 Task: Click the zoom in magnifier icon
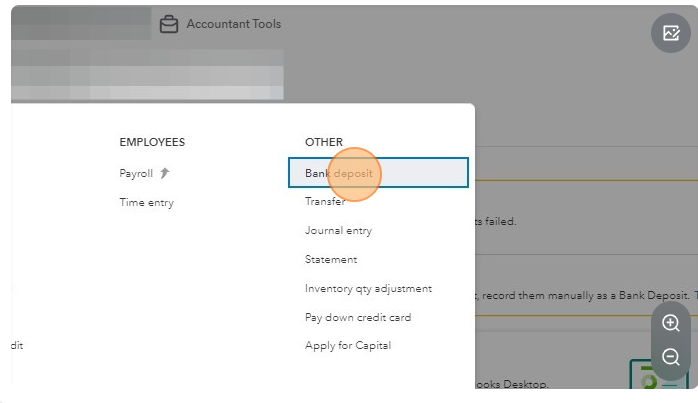(670, 323)
